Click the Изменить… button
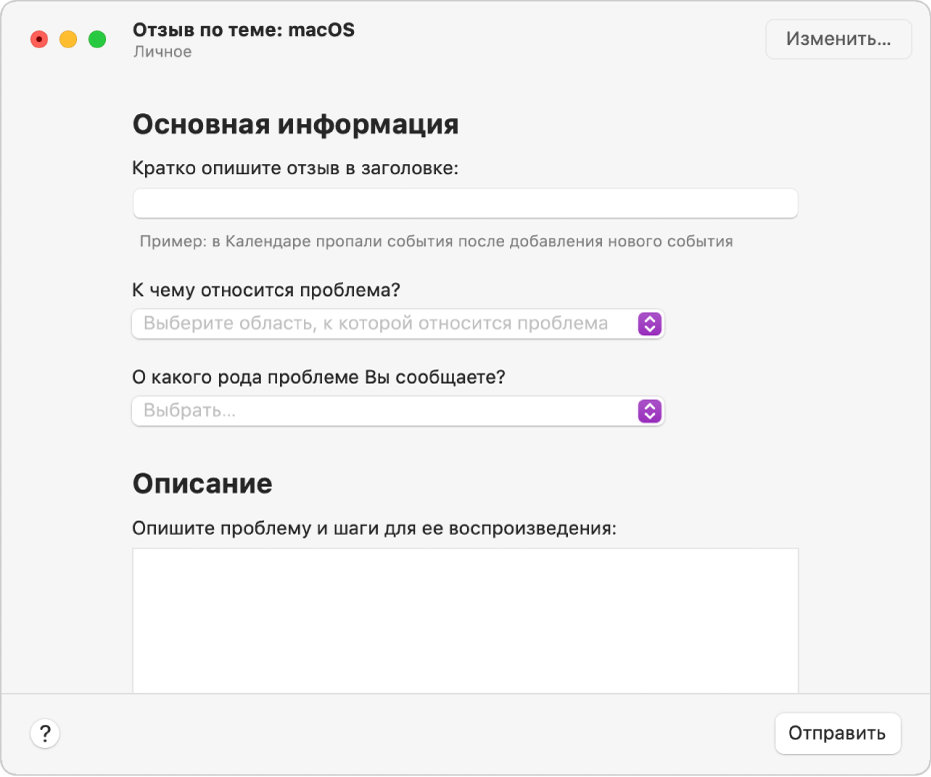931x777 pixels. pos(838,39)
